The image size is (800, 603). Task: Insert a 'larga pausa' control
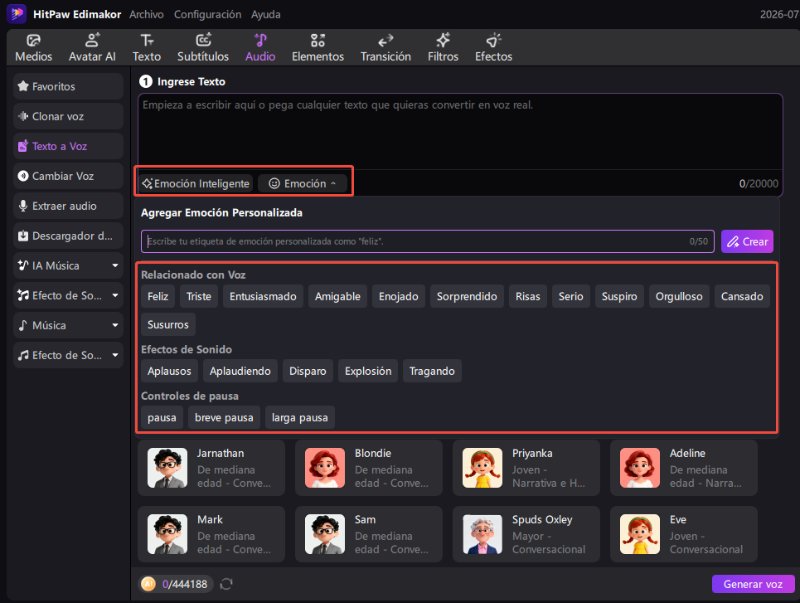click(x=300, y=417)
